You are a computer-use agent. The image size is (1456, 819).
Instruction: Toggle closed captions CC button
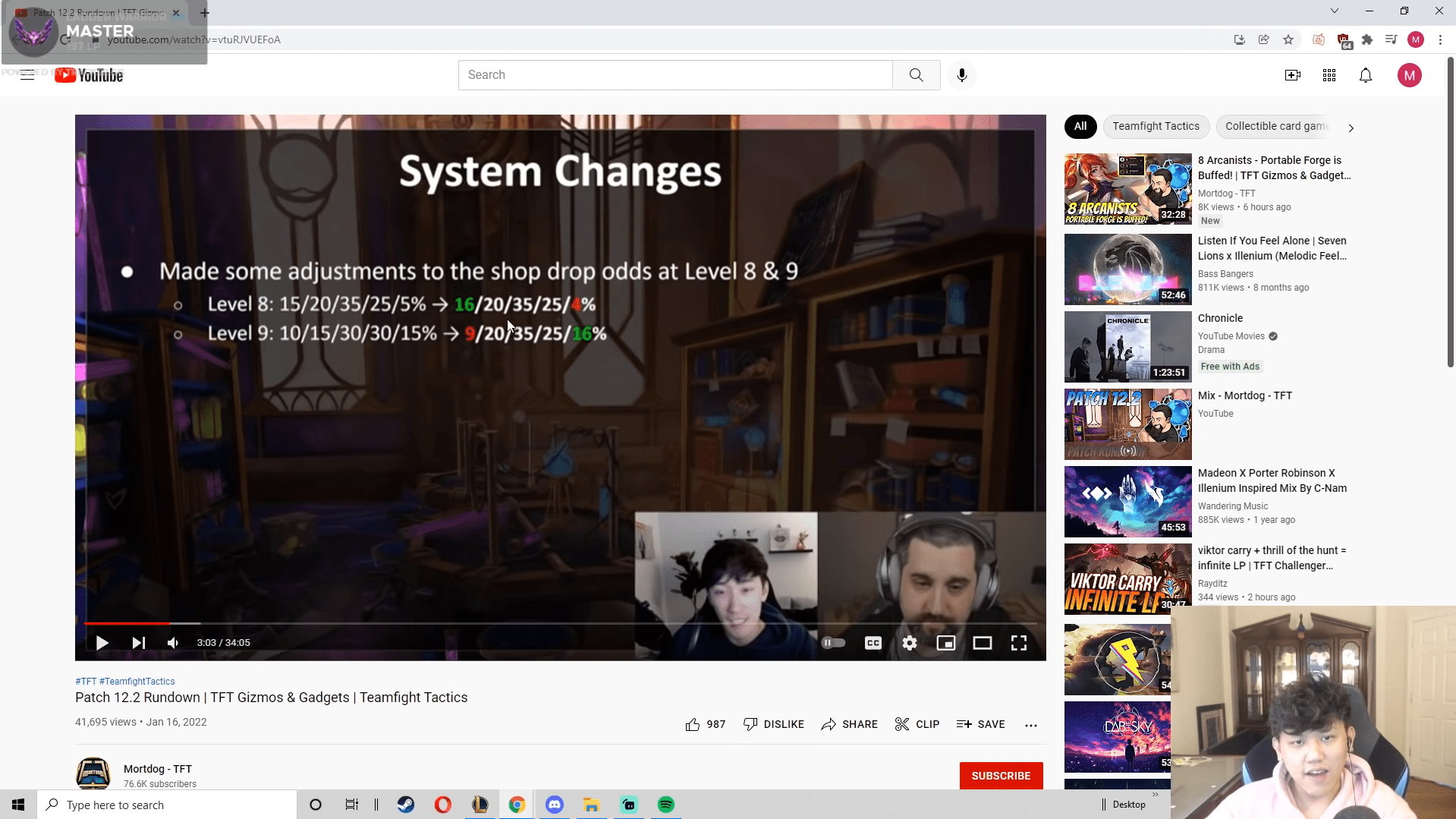[873, 643]
